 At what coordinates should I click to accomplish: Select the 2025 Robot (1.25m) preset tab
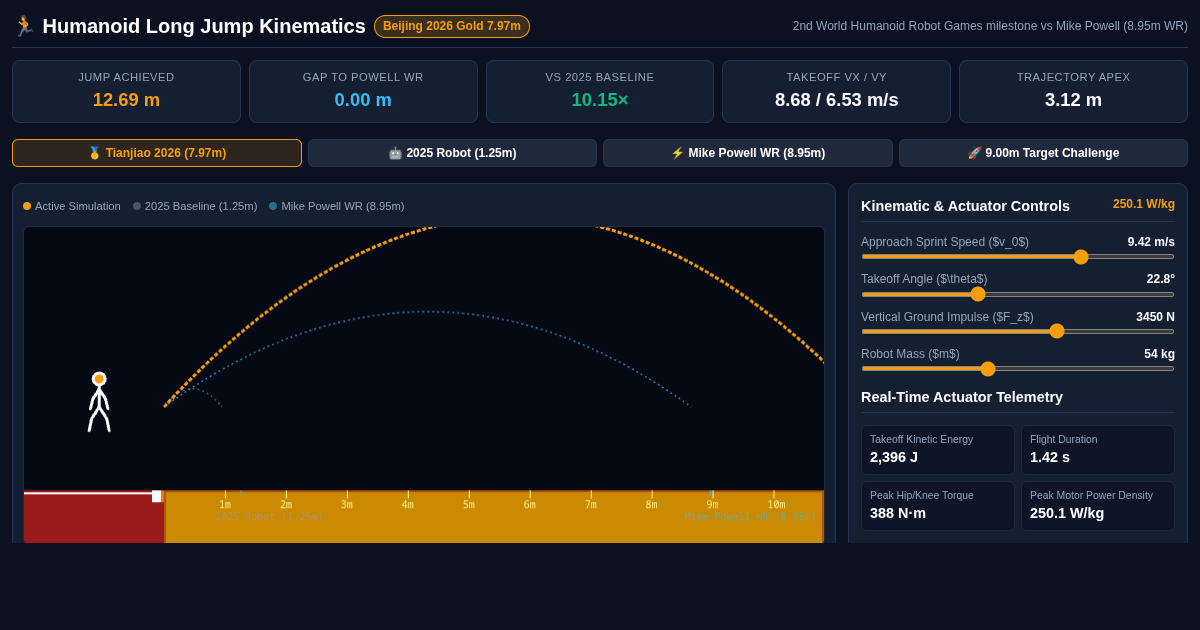pyautogui.click(x=452, y=153)
